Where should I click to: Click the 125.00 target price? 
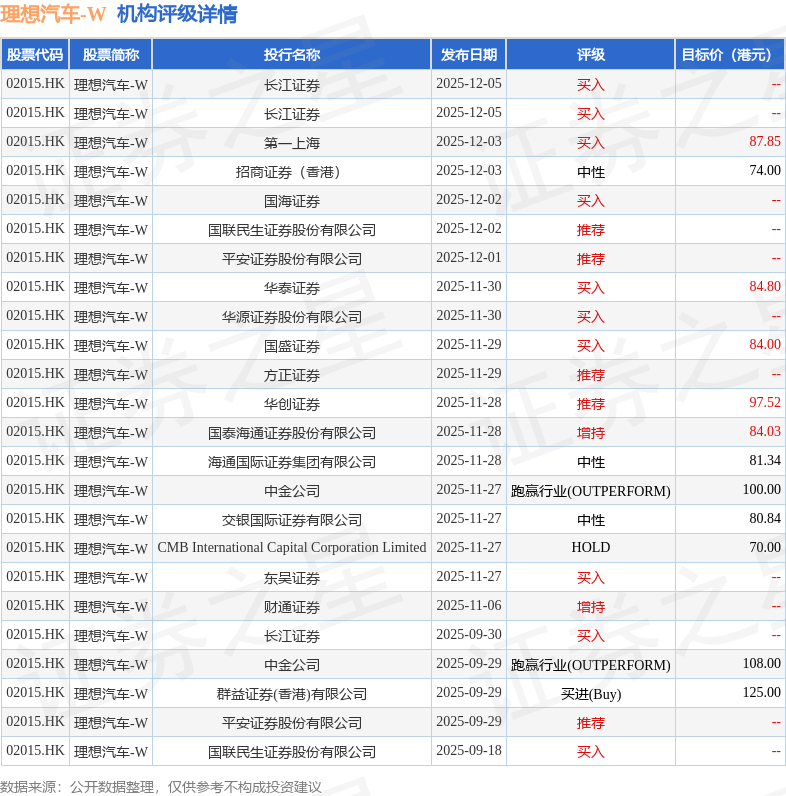pos(761,693)
